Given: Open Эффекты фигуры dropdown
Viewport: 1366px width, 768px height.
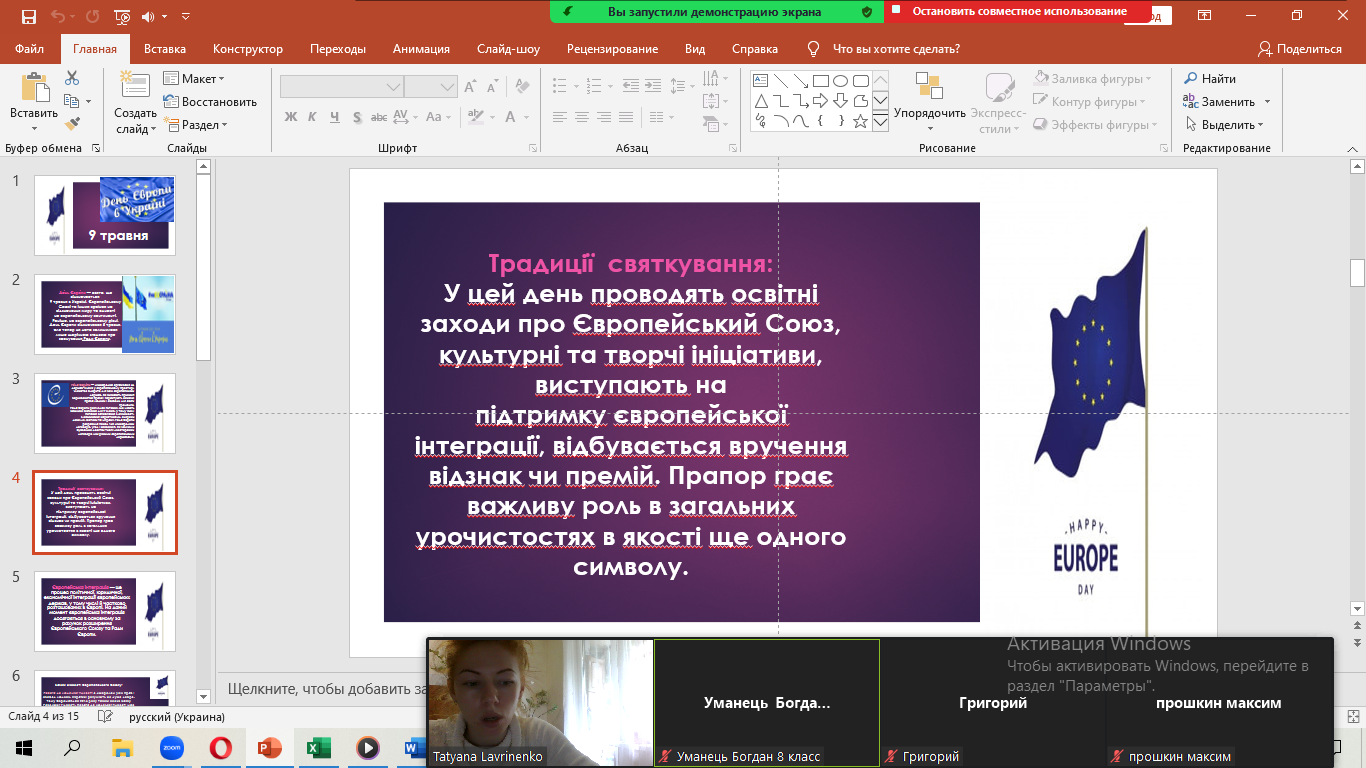Looking at the screenshot, I should point(1094,125).
